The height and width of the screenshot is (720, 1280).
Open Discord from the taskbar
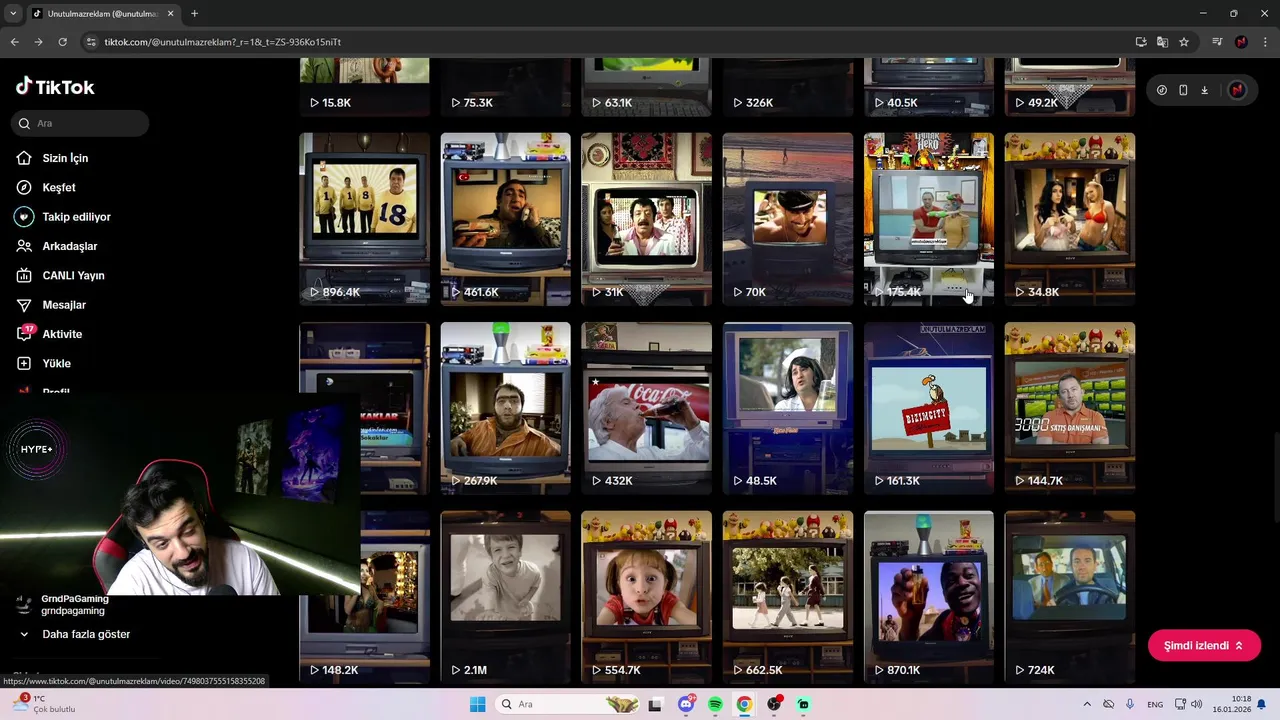point(686,704)
